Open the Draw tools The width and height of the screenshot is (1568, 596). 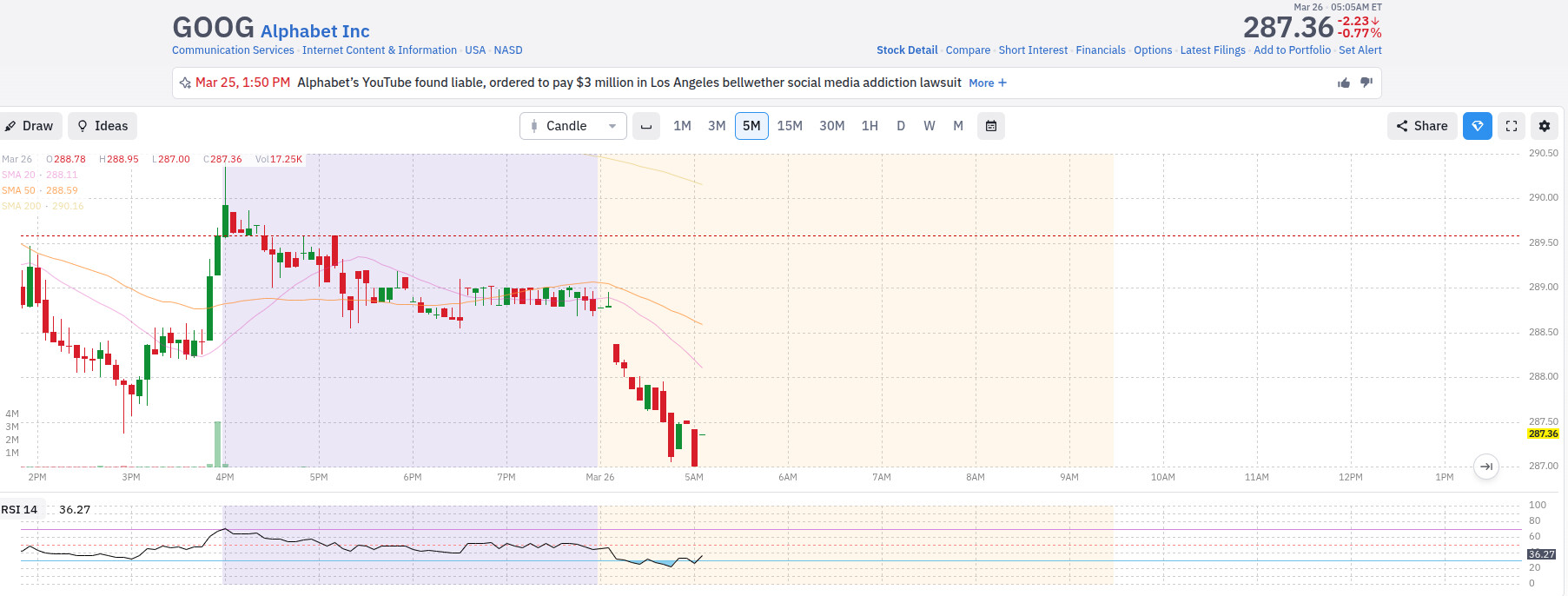30,126
